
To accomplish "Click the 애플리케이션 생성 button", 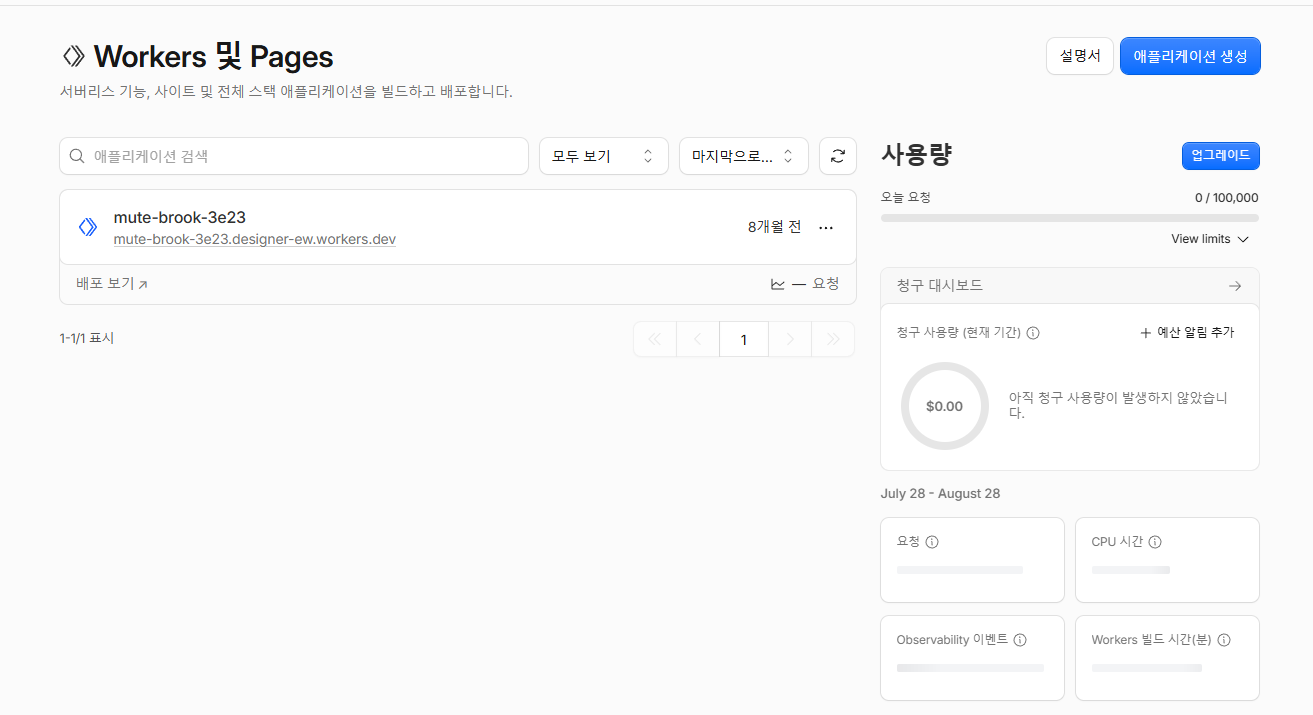I will coord(1190,56).
